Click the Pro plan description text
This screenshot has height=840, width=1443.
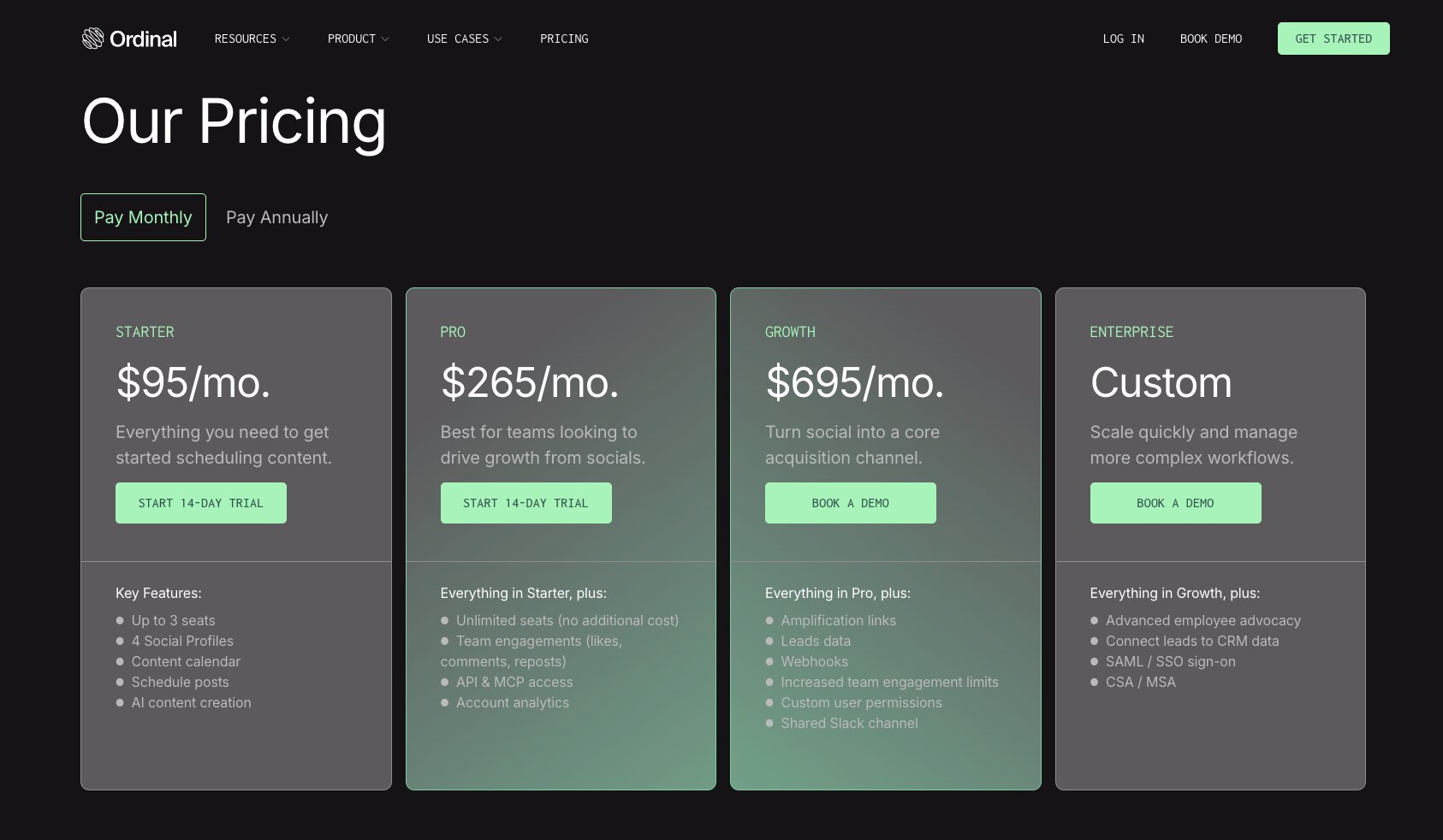pyautogui.click(x=543, y=445)
